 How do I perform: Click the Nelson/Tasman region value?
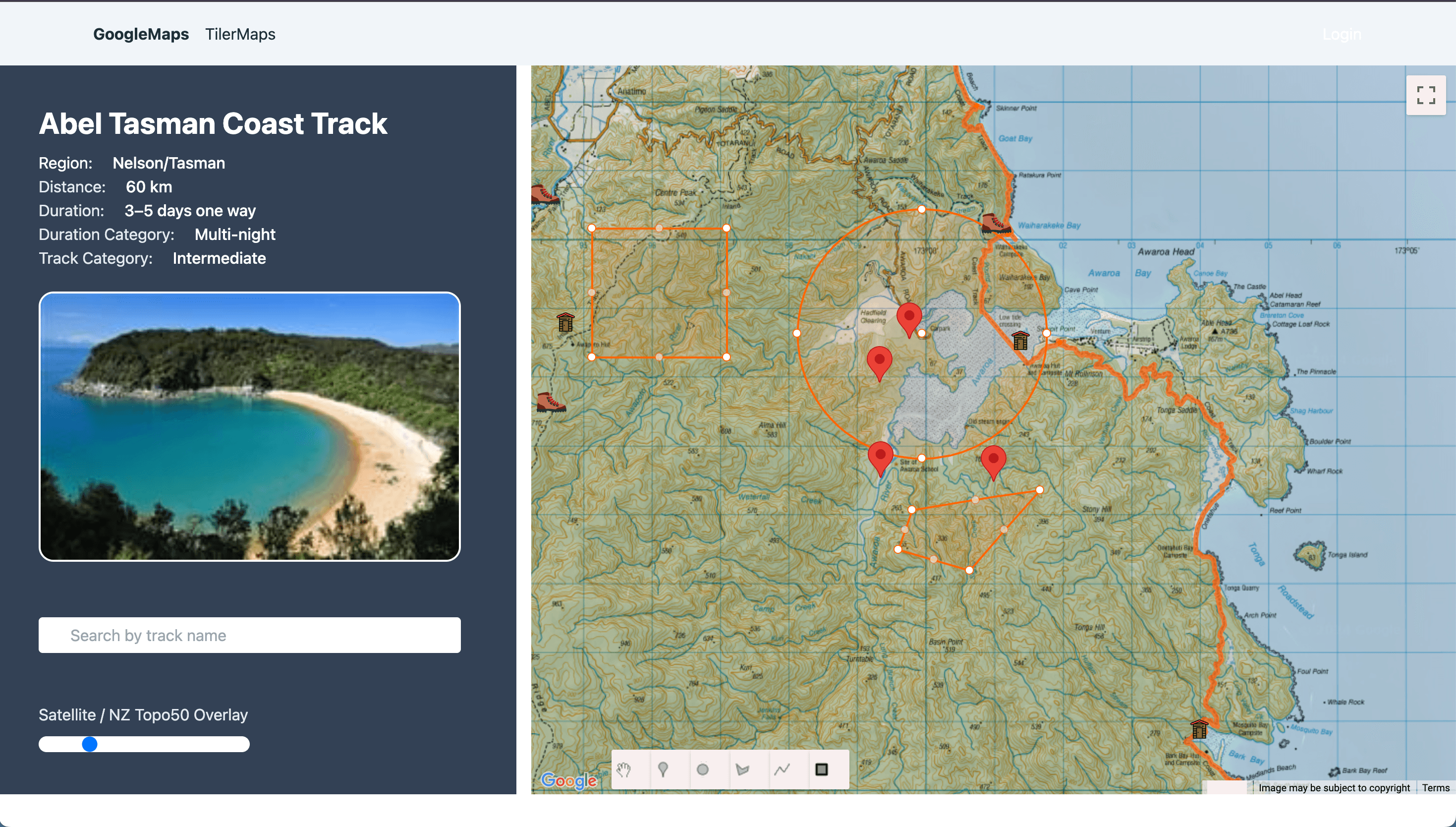168,163
